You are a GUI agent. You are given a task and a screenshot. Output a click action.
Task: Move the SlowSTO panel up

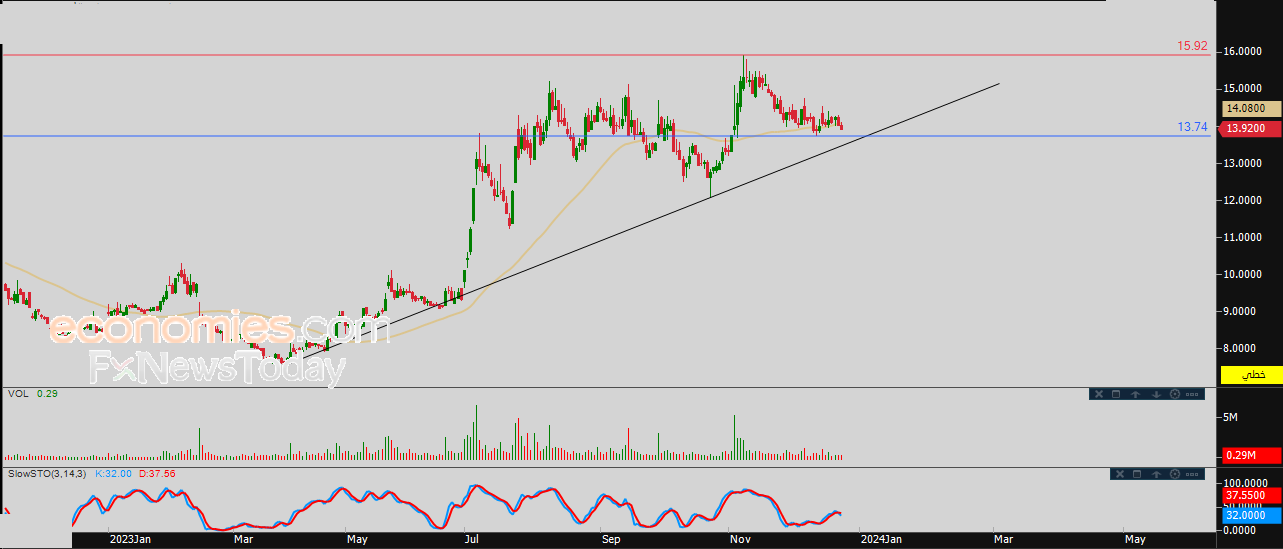pyautogui.click(x=1156, y=474)
